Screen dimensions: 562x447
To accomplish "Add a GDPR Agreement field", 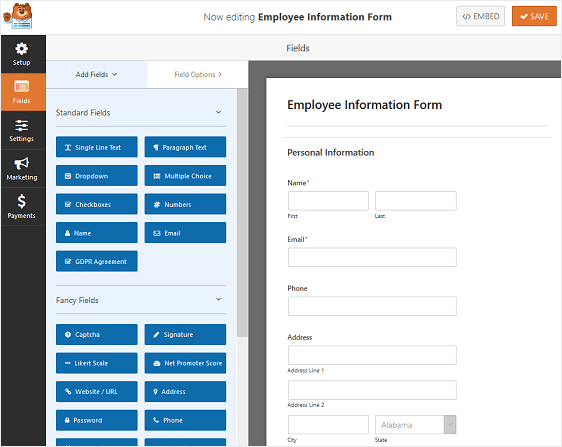I will click(96, 261).
